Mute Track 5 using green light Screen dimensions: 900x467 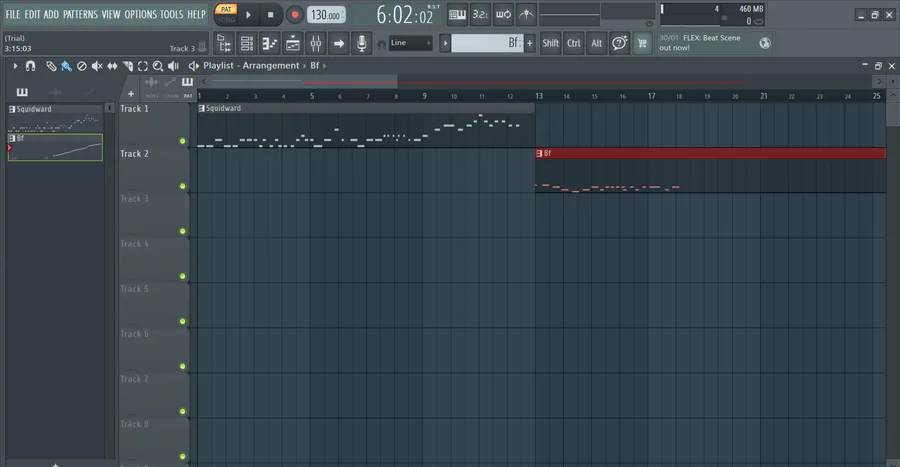click(x=183, y=321)
